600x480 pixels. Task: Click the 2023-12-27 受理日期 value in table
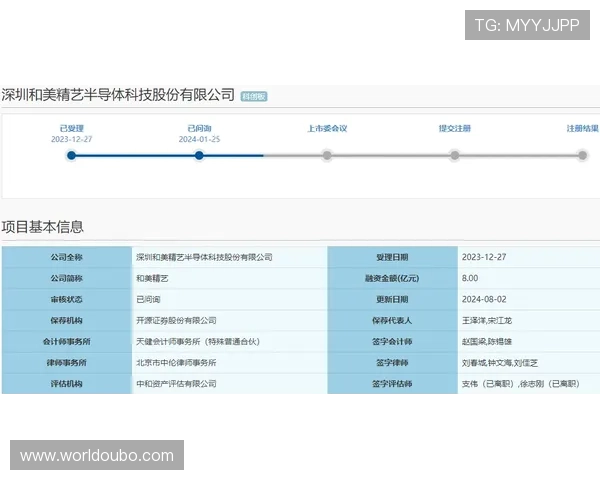[484, 257]
